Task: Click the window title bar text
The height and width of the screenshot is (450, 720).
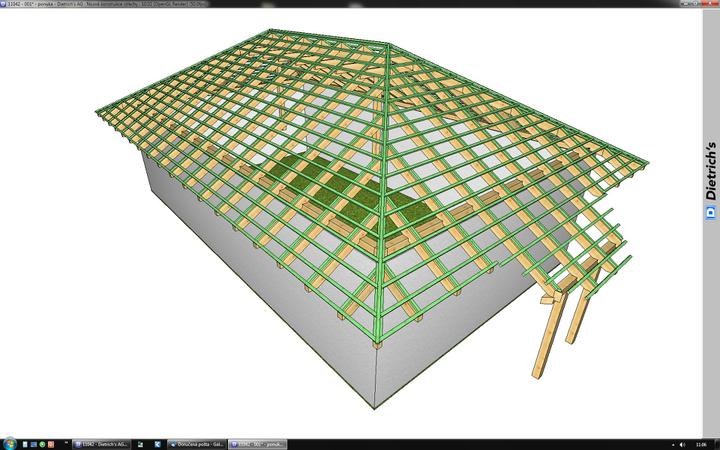Action: (120, 4)
